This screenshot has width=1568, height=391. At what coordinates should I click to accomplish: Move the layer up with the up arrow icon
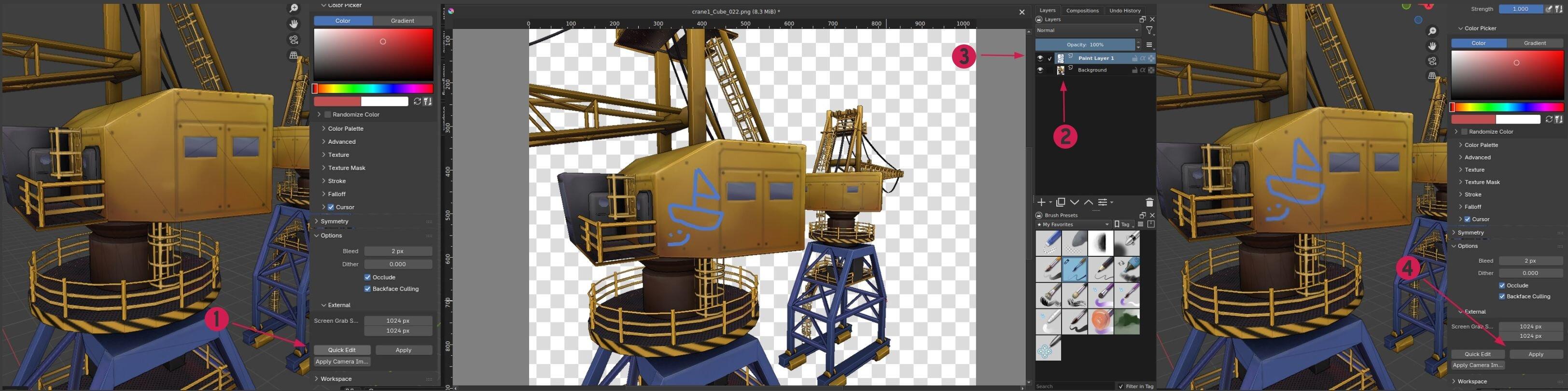(1088, 202)
